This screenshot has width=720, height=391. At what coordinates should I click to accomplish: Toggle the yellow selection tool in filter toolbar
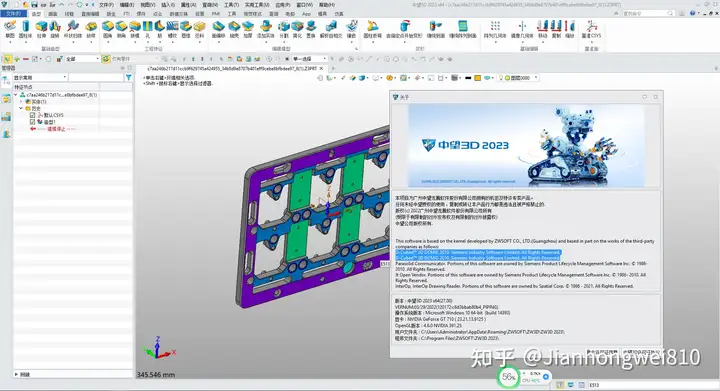[x=8, y=59]
